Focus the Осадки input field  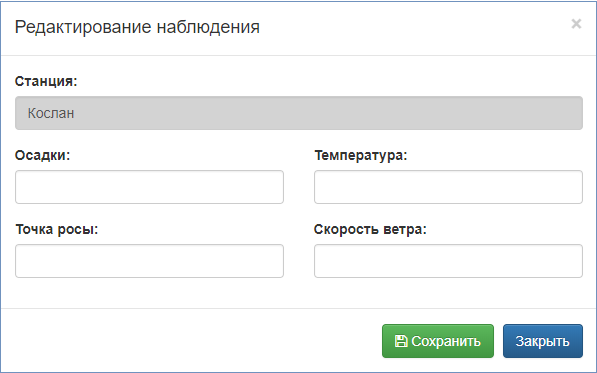pos(149,187)
